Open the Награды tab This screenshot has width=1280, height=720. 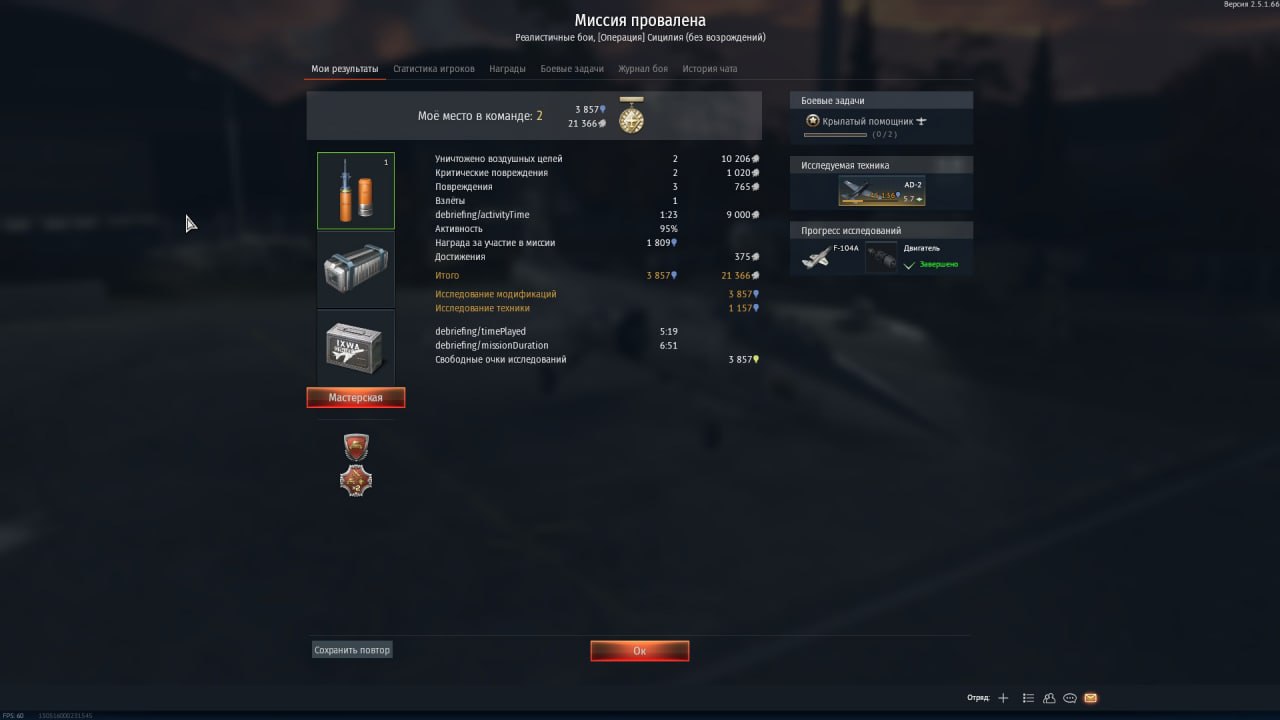coord(508,69)
